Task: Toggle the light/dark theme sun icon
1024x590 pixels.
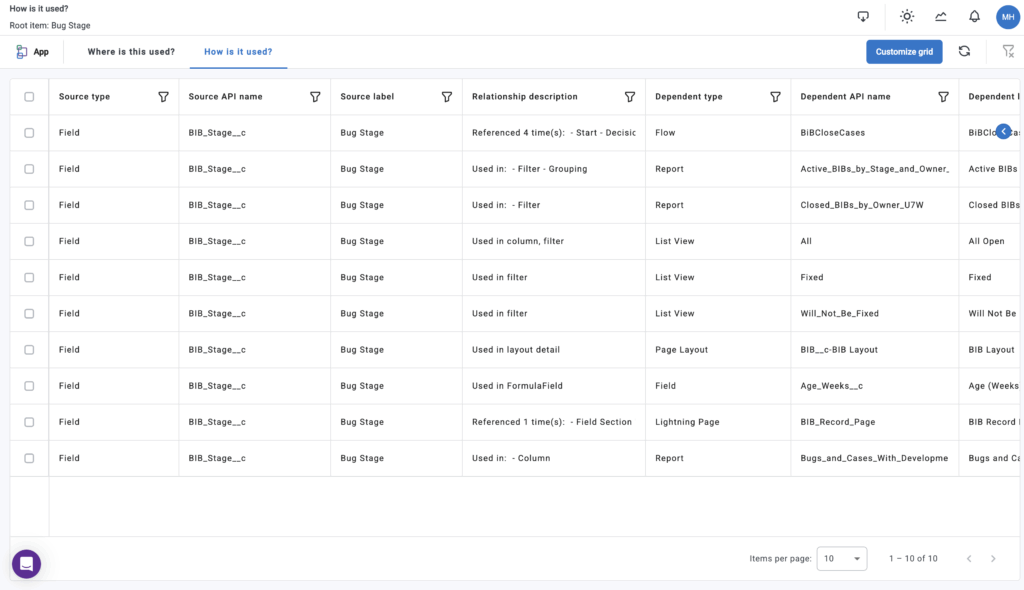Action: 907,17
